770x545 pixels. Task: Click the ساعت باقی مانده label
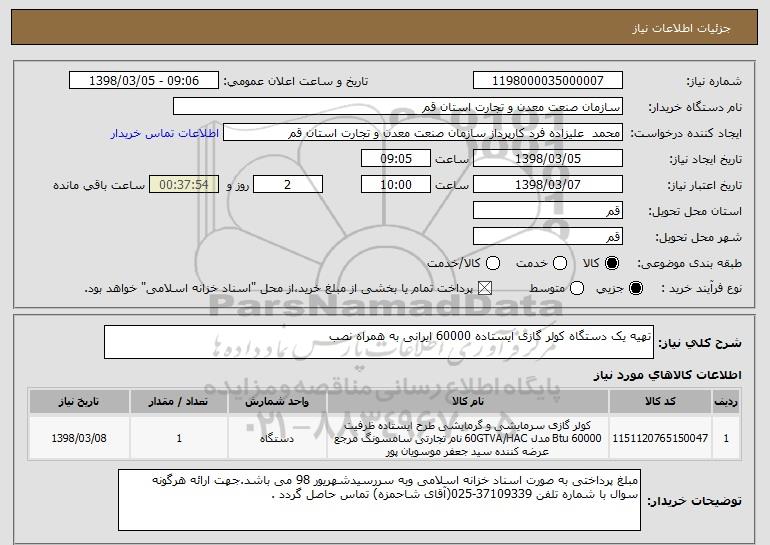point(99,185)
